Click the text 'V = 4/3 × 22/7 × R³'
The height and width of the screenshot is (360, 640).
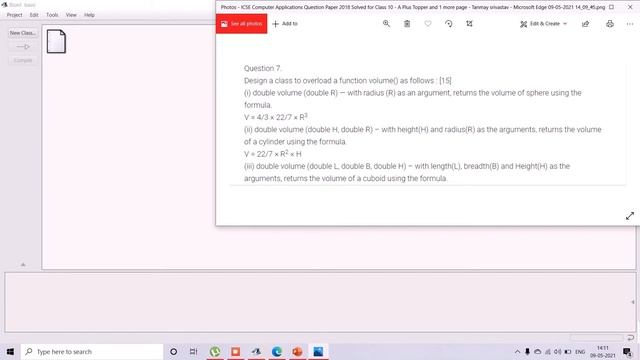click(x=276, y=117)
